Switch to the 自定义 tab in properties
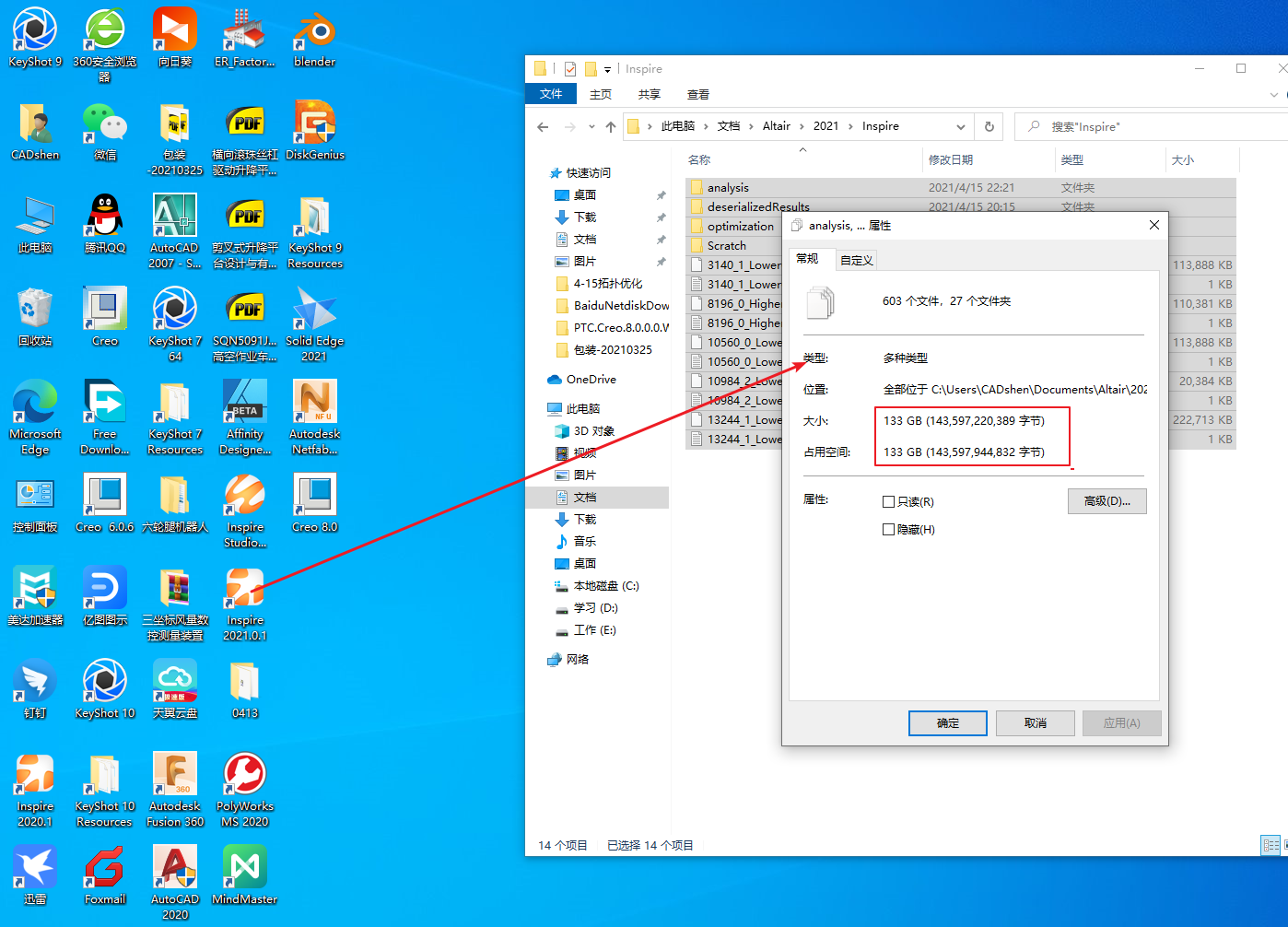This screenshot has width=1288, height=927. point(856,260)
